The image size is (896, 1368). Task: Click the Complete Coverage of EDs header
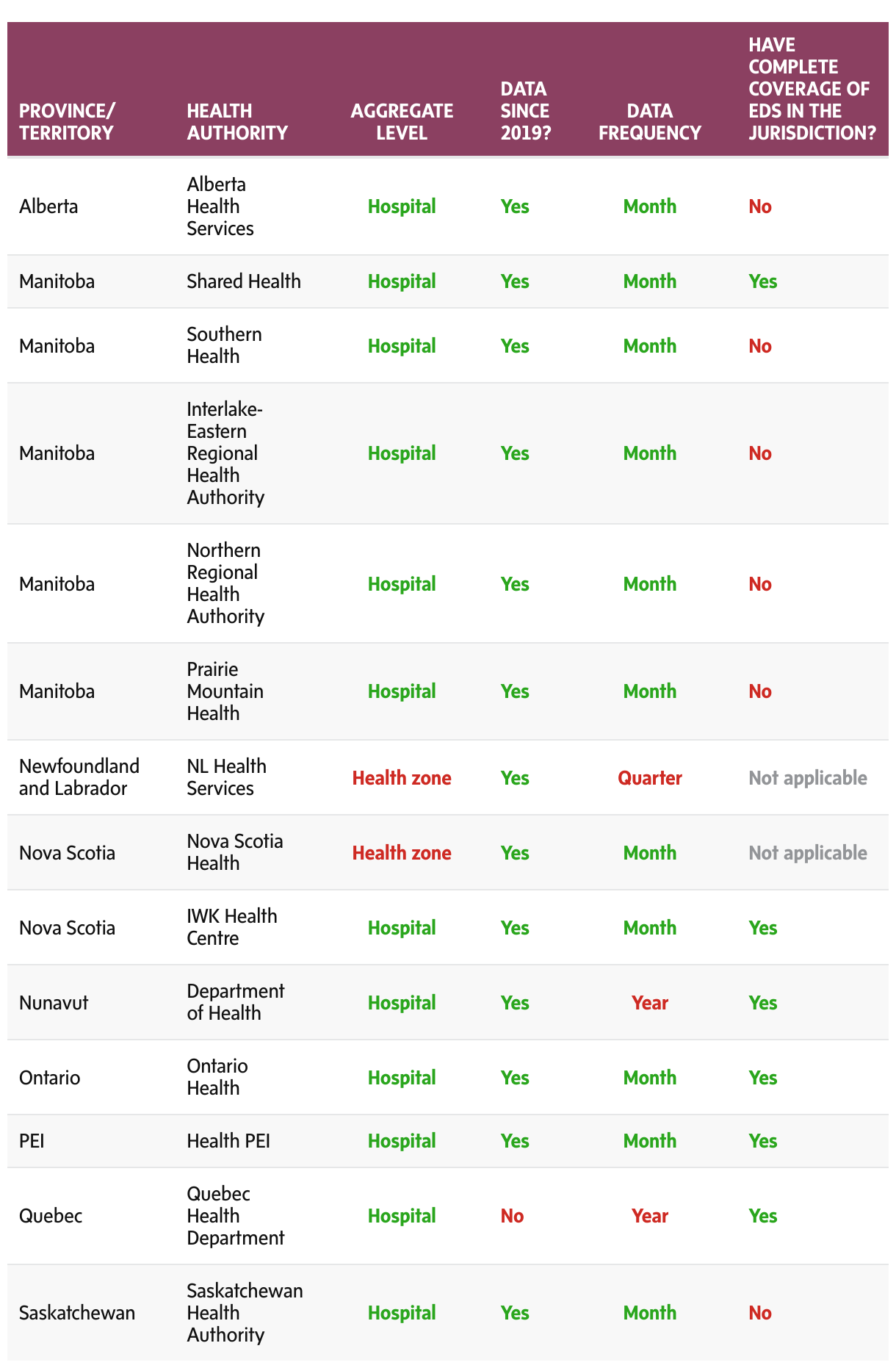pyautogui.click(x=812, y=89)
